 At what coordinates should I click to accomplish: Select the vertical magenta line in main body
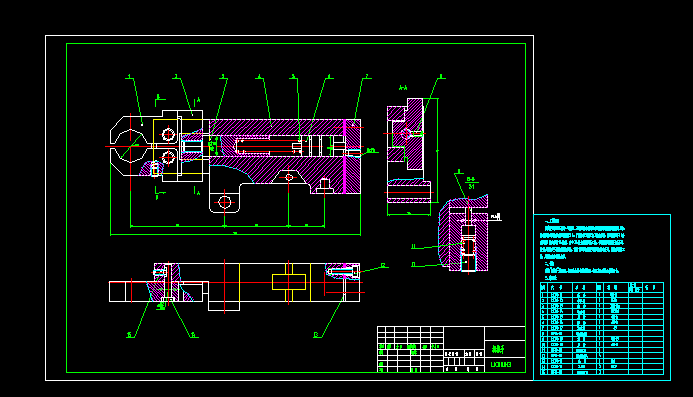coord(344,156)
